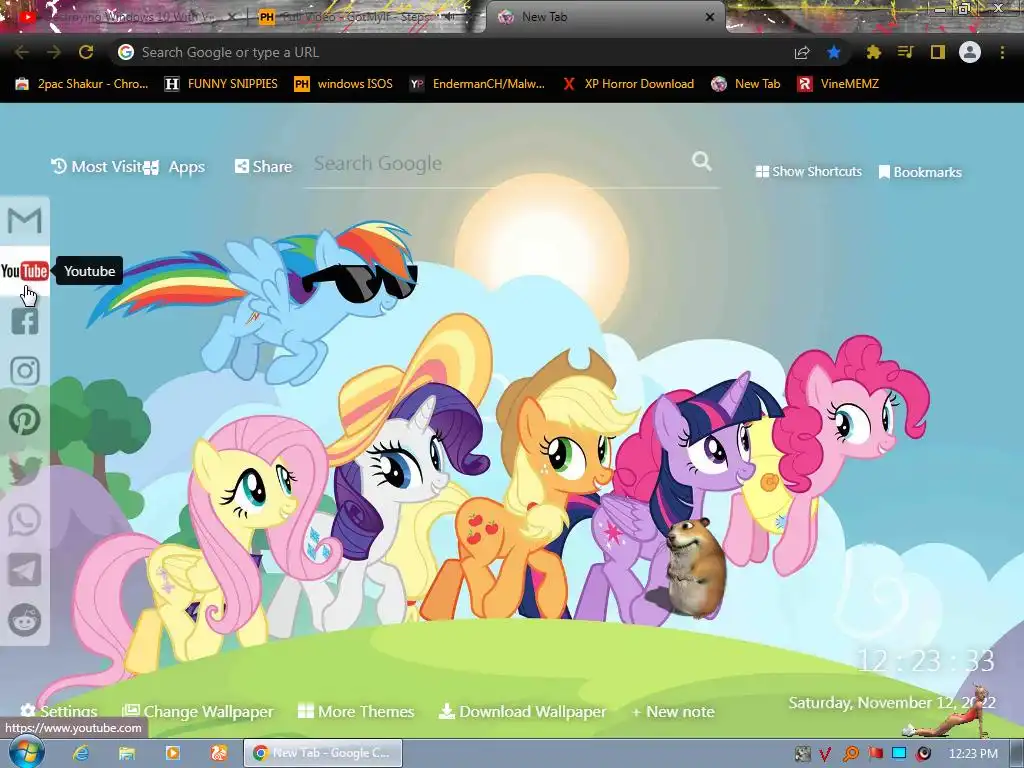This screenshot has height=768, width=1024.
Task: Launch Internet Explorer from taskbar
Action: (81, 753)
